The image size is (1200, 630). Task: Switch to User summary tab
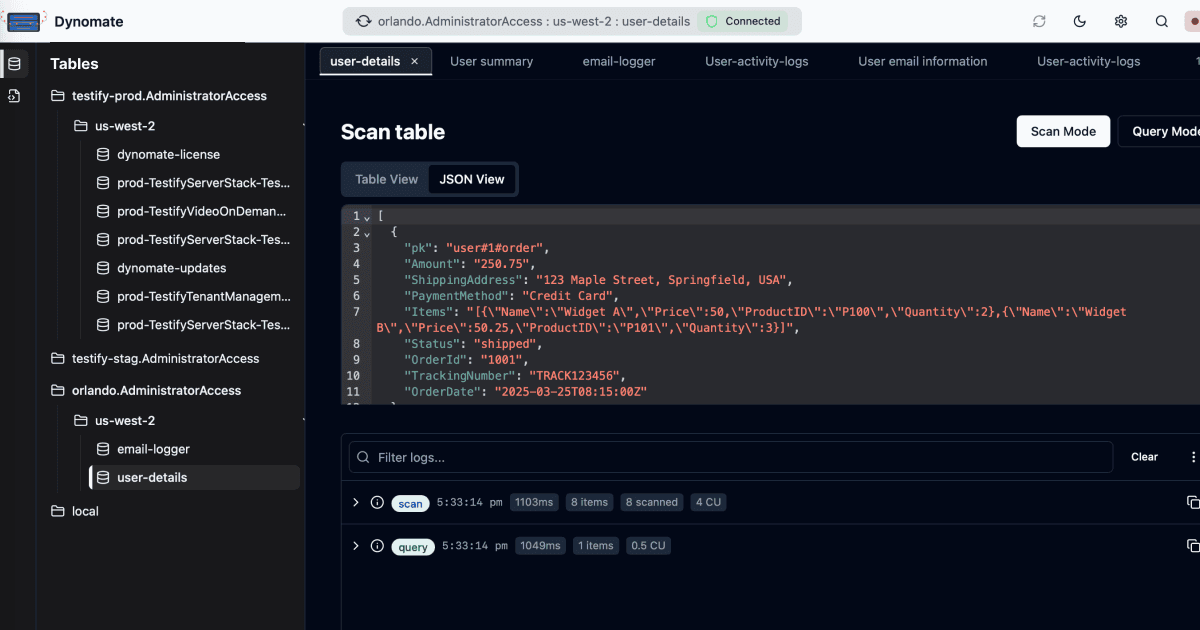[x=491, y=61]
